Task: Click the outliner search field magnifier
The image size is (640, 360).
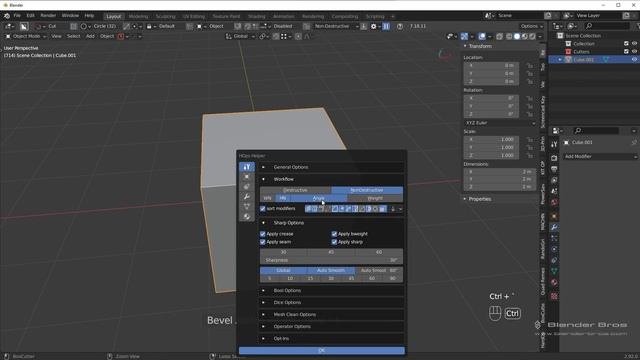Action: coord(588,26)
